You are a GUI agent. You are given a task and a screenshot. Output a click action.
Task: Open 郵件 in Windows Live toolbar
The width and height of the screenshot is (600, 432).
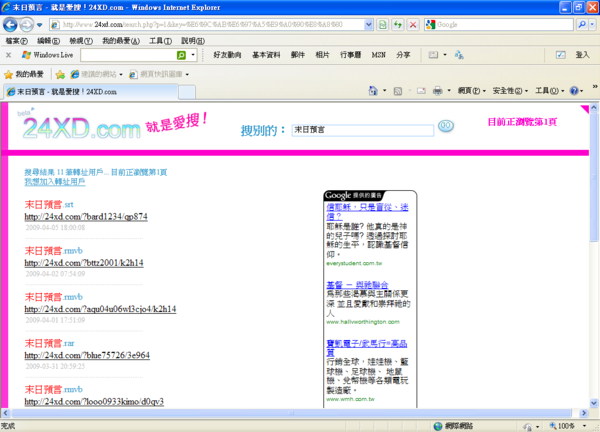point(298,55)
